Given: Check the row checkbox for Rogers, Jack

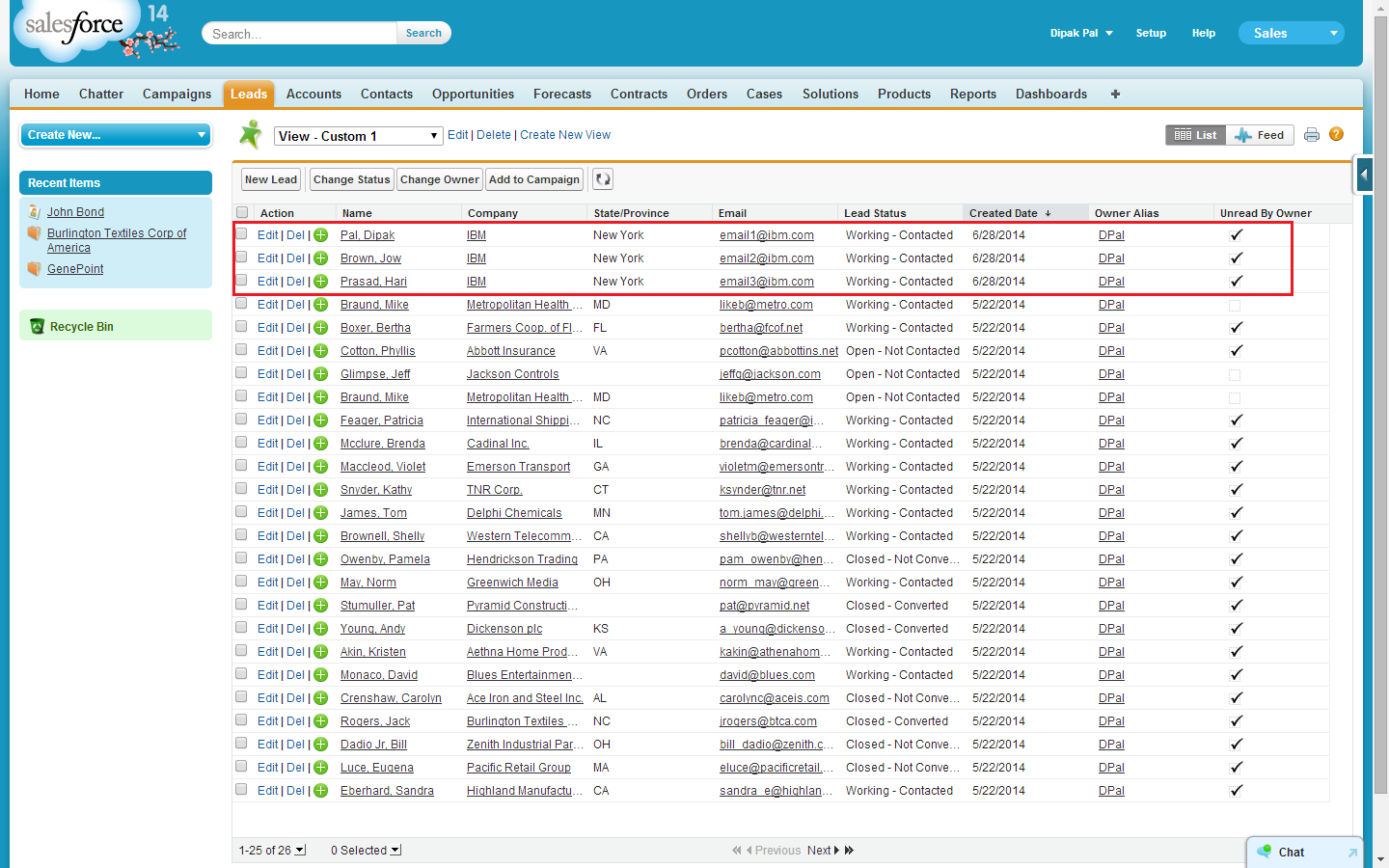Looking at the screenshot, I should [x=242, y=720].
